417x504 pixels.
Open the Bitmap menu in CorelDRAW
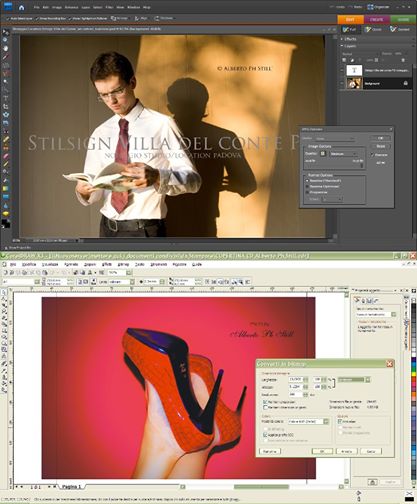coord(123,264)
